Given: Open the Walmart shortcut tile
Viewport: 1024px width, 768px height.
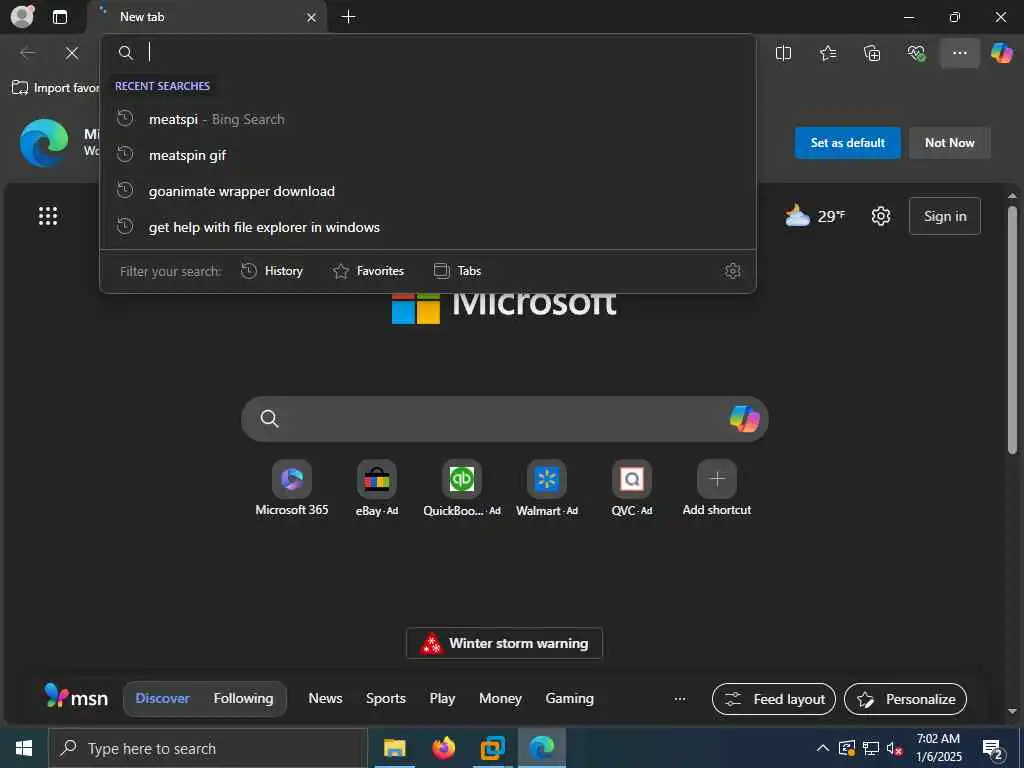Looking at the screenshot, I should pyautogui.click(x=547, y=488).
